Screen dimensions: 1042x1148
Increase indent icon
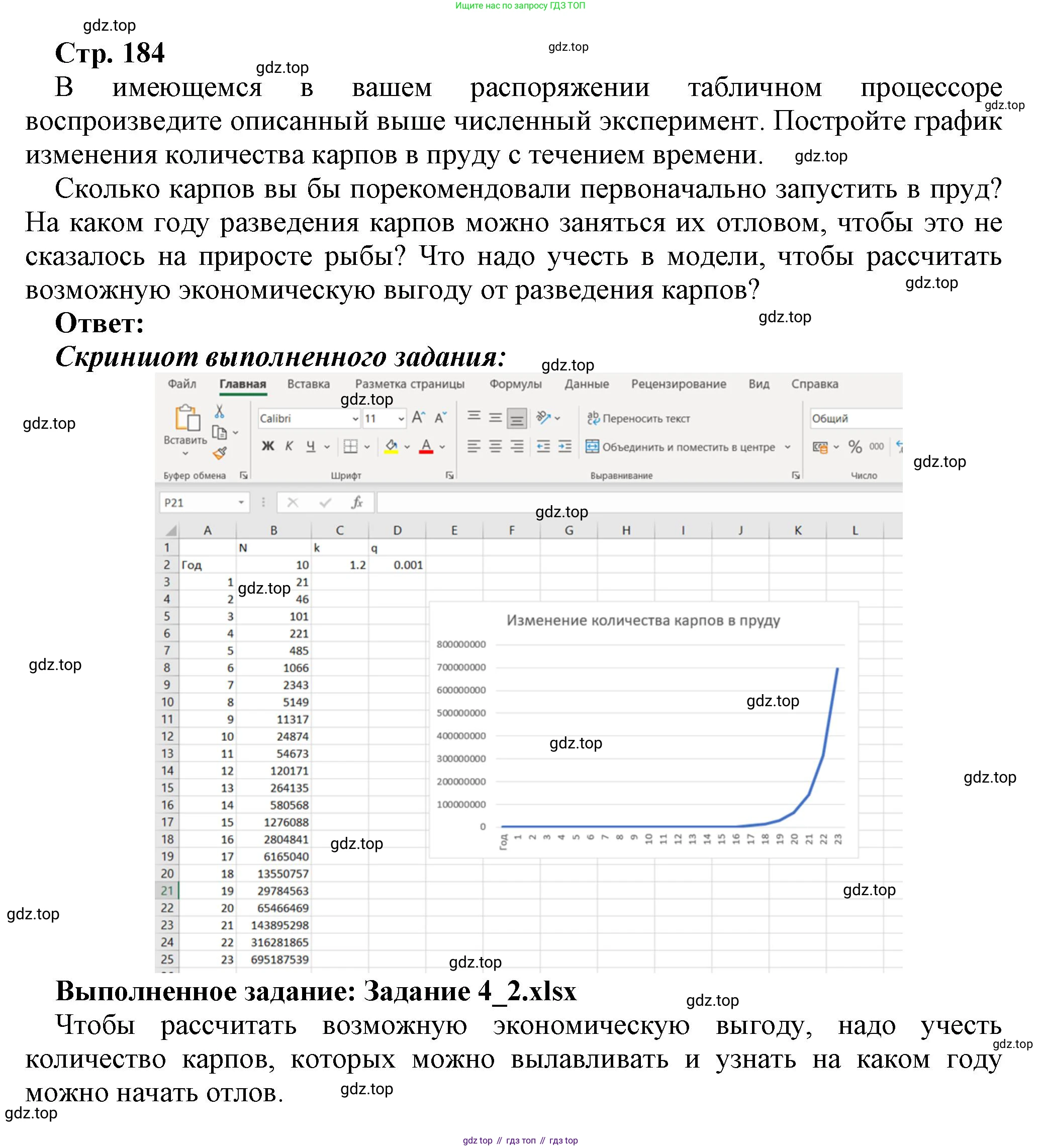565,446
